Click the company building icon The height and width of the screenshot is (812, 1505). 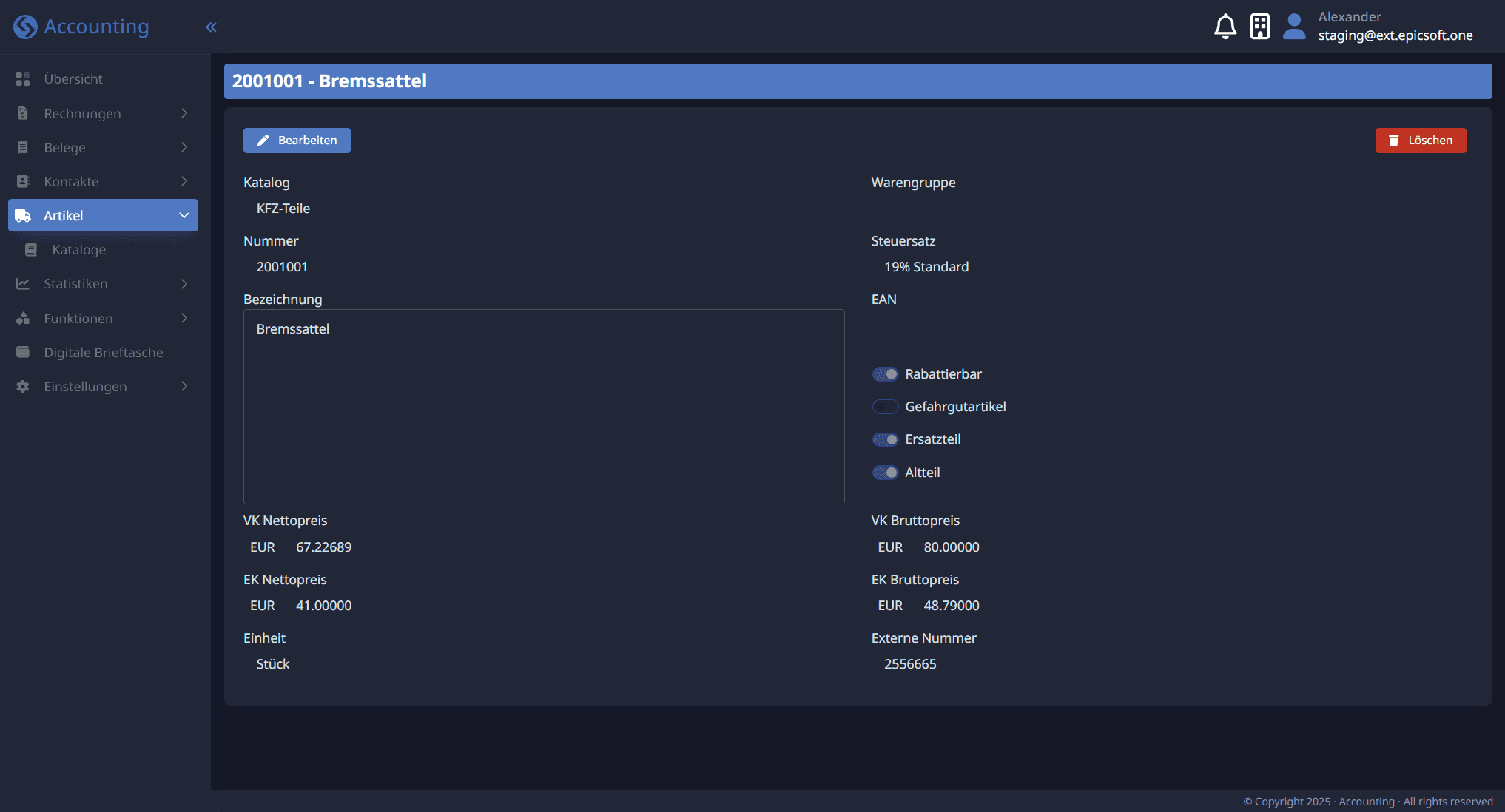1260,27
